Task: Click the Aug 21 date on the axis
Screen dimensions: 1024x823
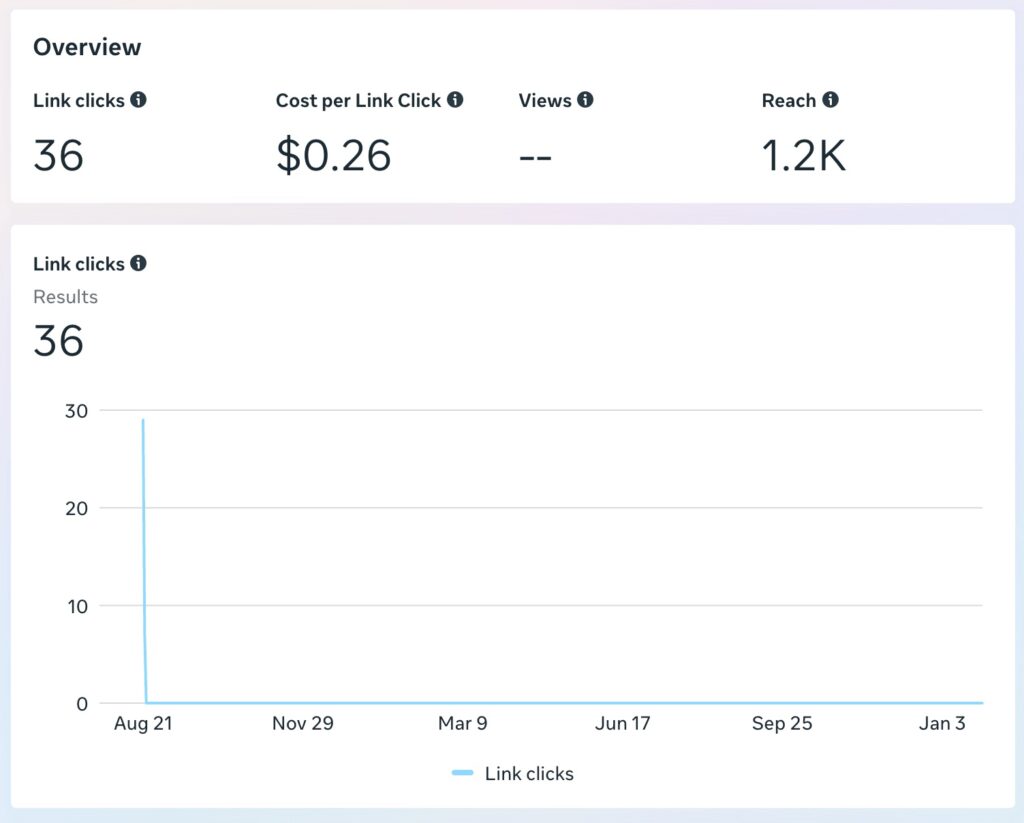Action: click(144, 723)
